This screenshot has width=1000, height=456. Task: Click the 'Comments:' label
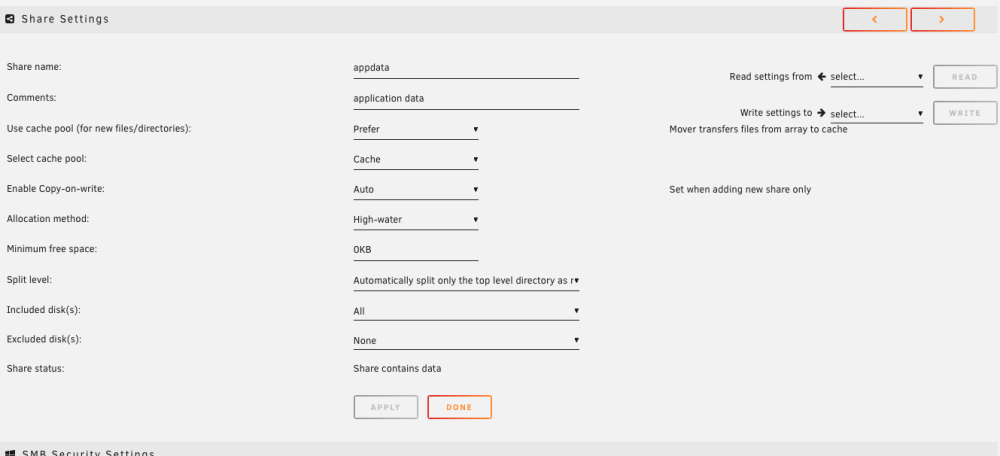(31, 98)
